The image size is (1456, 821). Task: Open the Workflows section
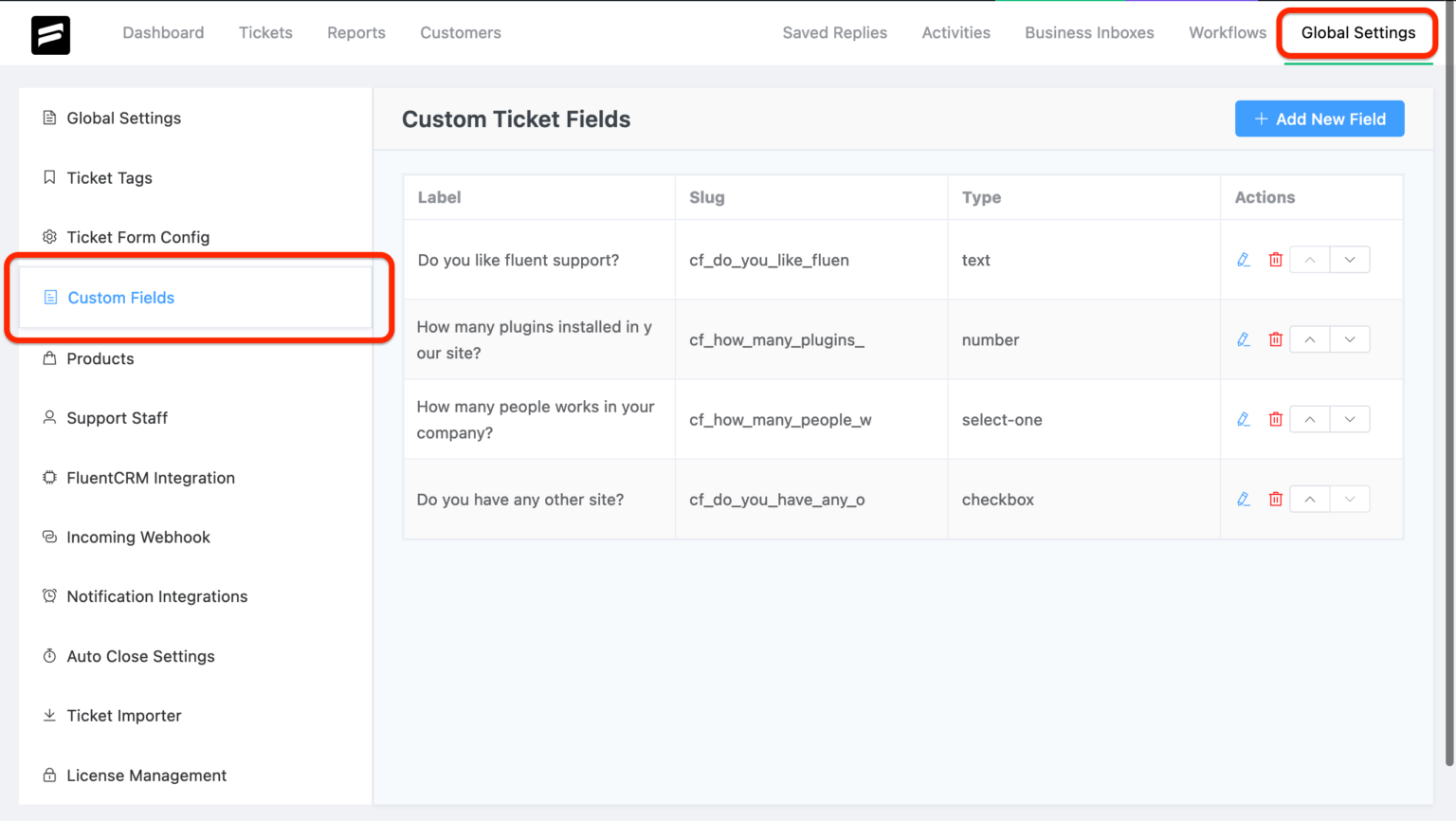pyautogui.click(x=1227, y=32)
